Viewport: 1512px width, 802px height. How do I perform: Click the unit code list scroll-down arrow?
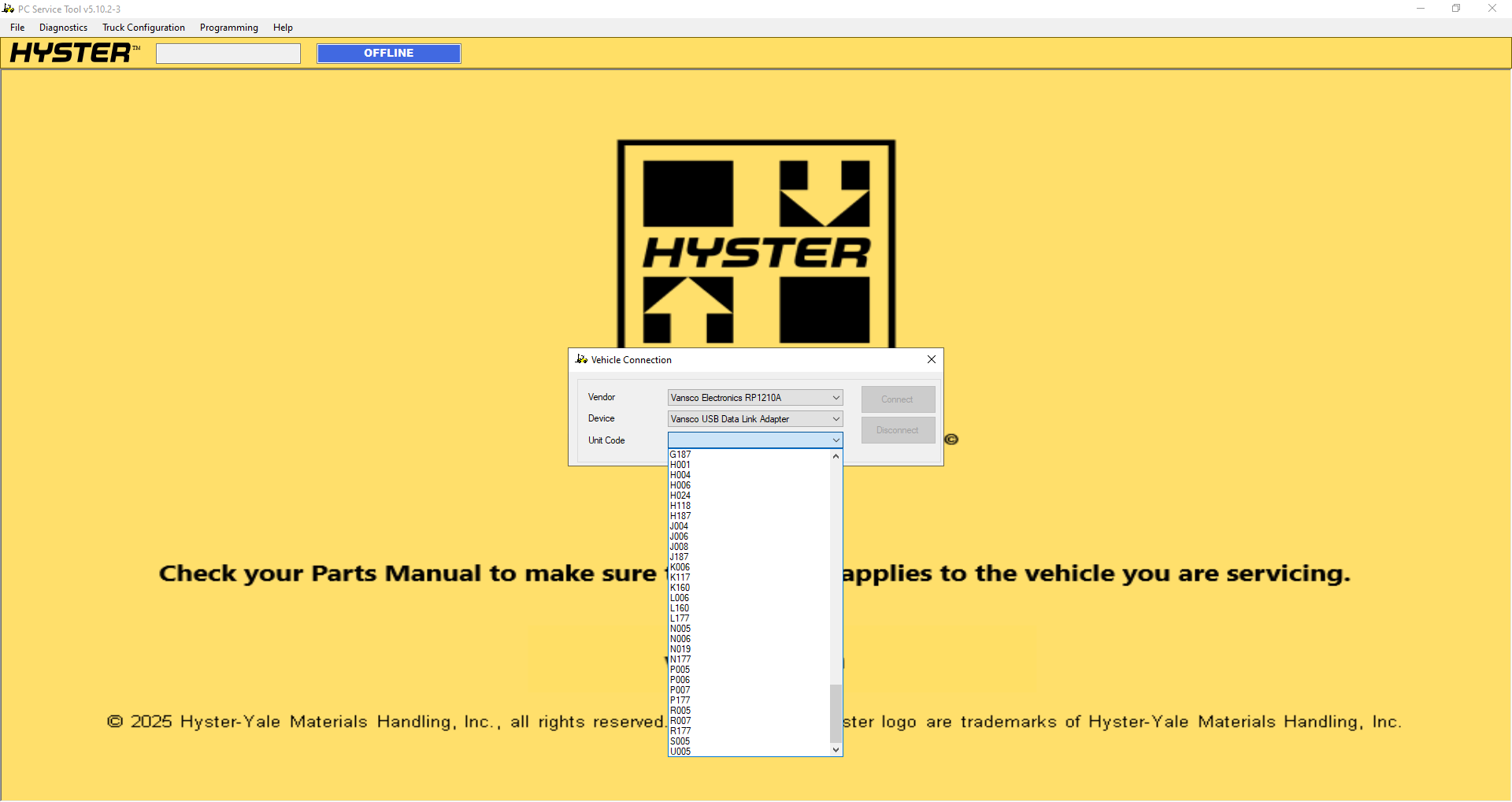point(836,750)
